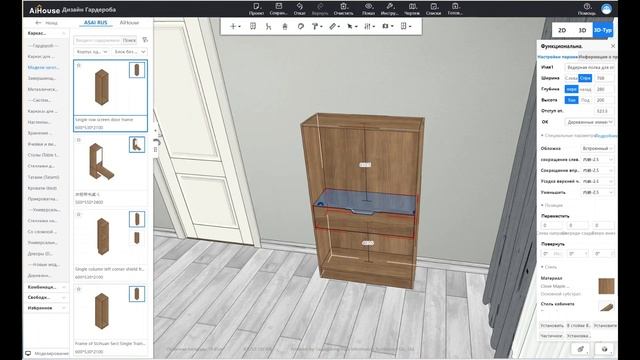This screenshot has height=360, width=640.
Task: Click the Установить button at panel bottom
Action: coord(552,325)
